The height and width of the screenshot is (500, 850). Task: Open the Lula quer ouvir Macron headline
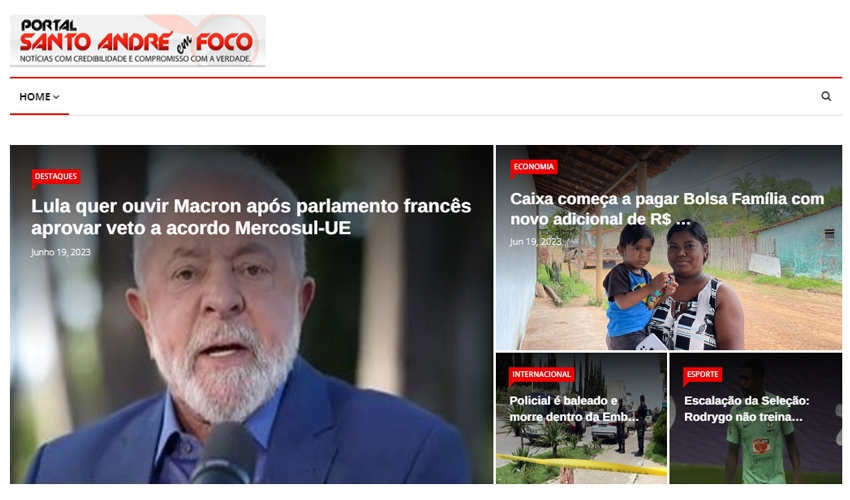coord(251,216)
